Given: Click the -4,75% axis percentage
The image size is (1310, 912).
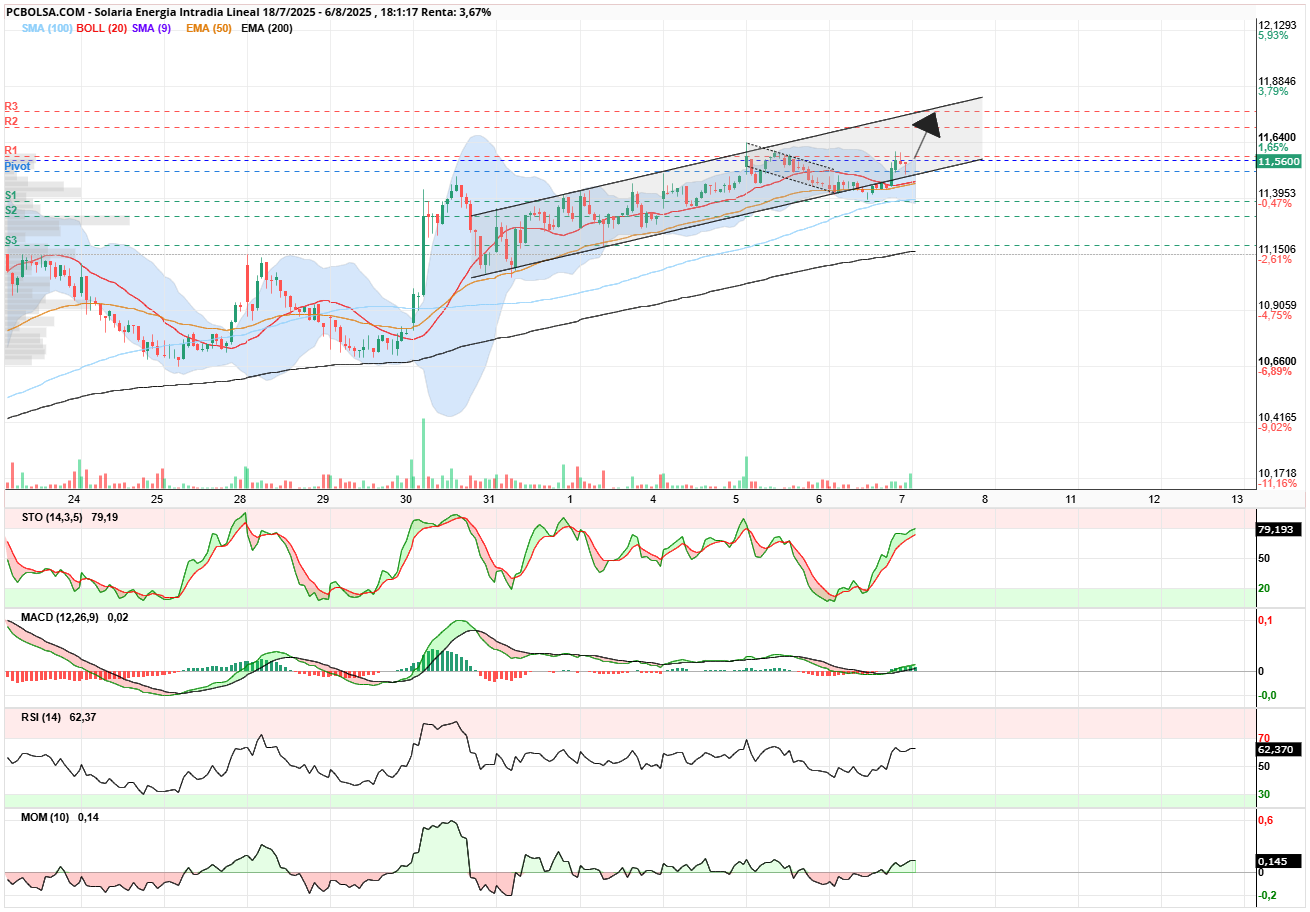Looking at the screenshot, I should point(1274,315).
